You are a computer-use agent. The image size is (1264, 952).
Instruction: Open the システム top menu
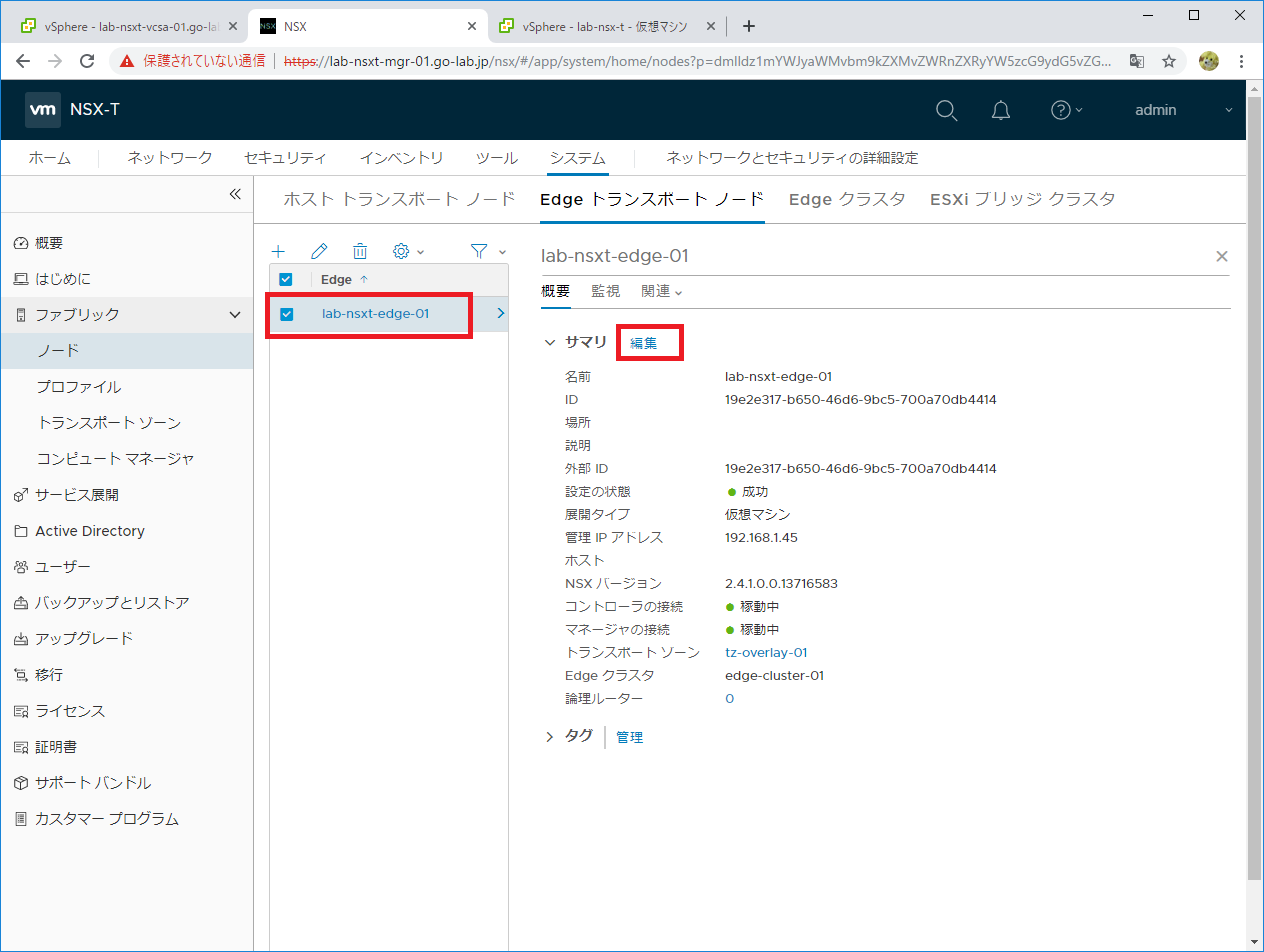tap(577, 158)
